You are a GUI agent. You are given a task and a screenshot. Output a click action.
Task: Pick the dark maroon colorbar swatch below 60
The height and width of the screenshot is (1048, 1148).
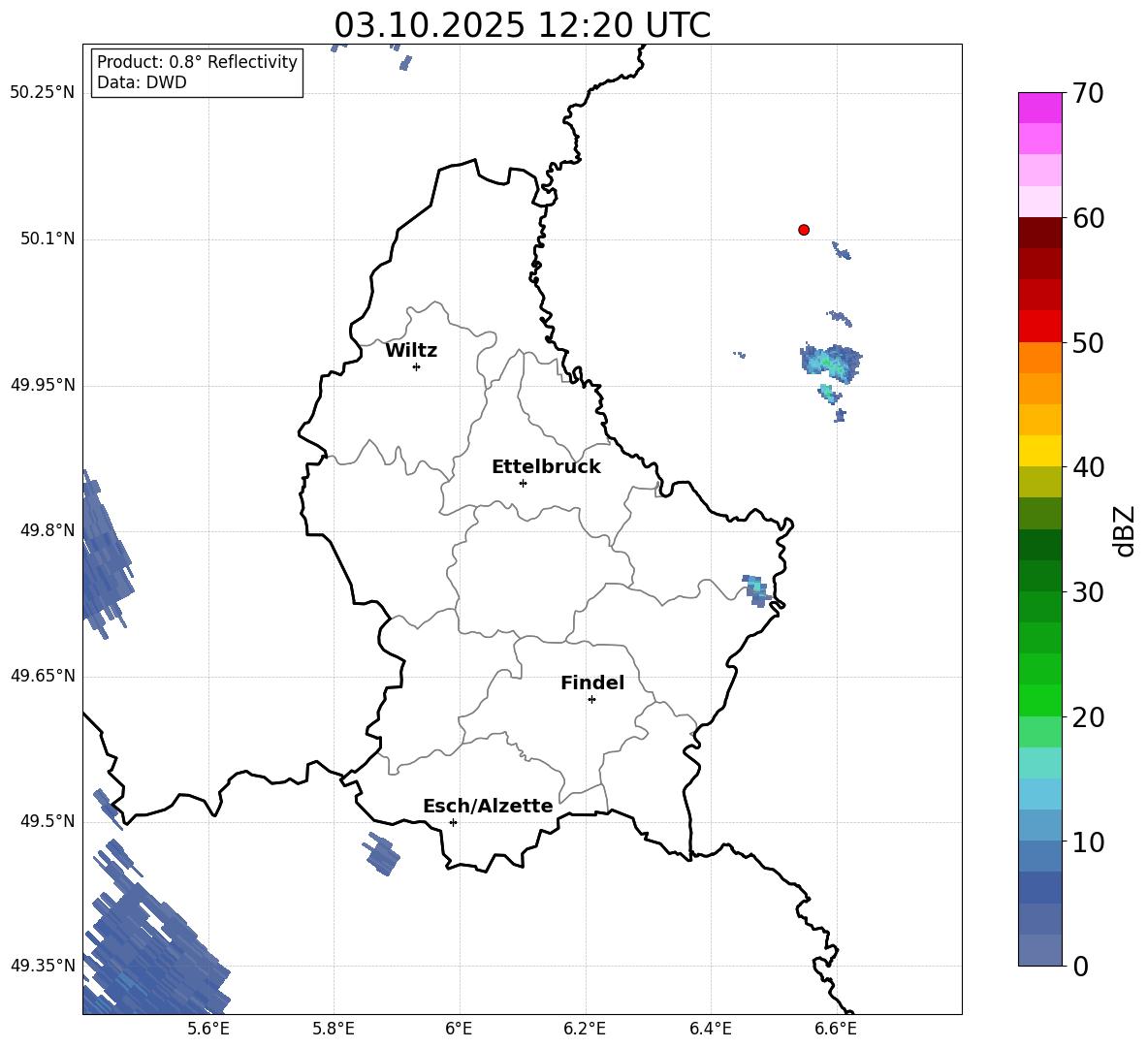pyautogui.click(x=1040, y=233)
